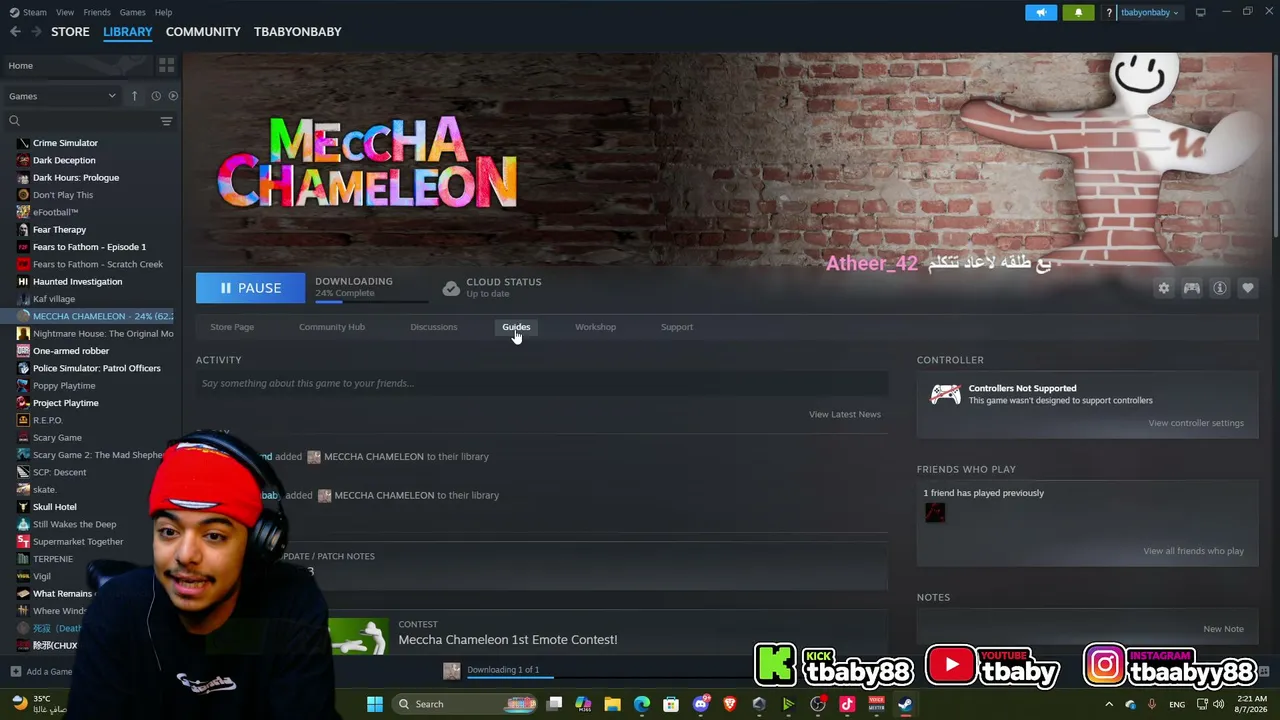Screen dimensions: 1280x720
Task: Click the download progress bar under Downloading
Action: click(370, 301)
